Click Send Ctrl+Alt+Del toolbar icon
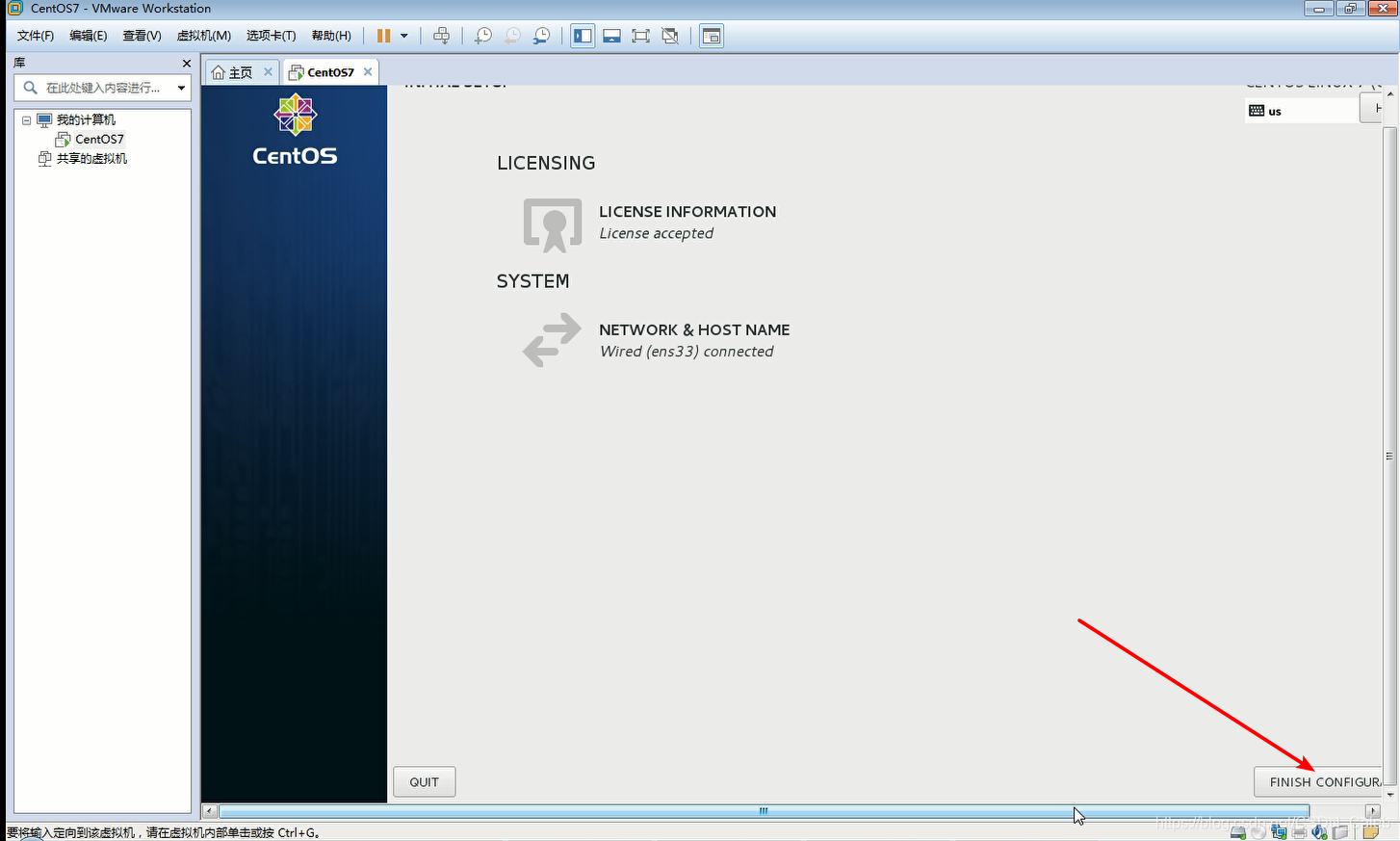1400x841 pixels. tap(441, 36)
